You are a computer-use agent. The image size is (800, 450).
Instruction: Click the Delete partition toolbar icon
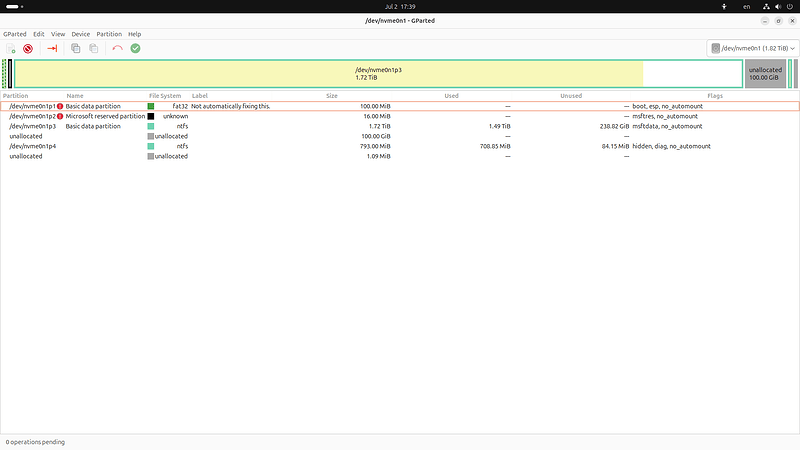[28, 48]
